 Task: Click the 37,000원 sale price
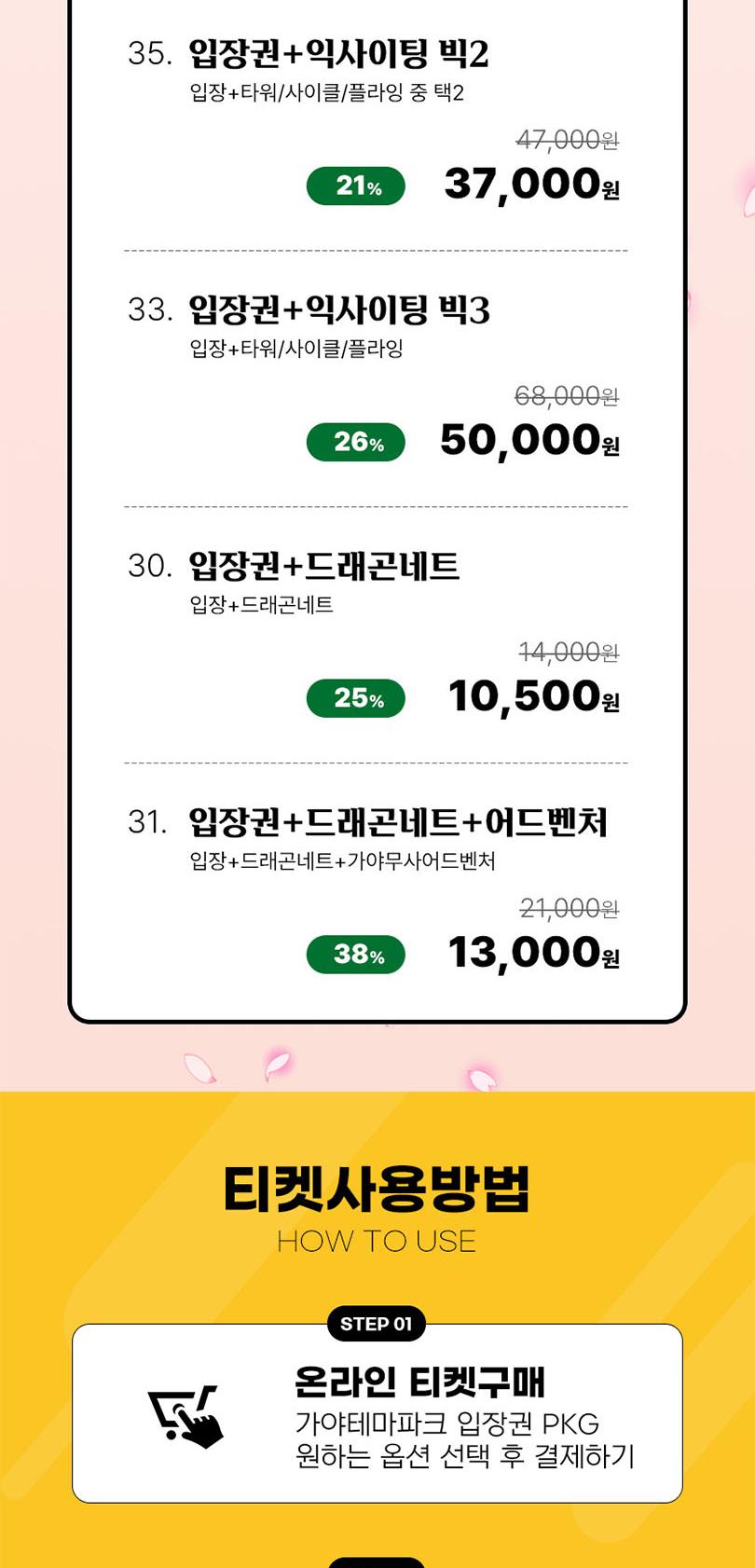coord(532,184)
